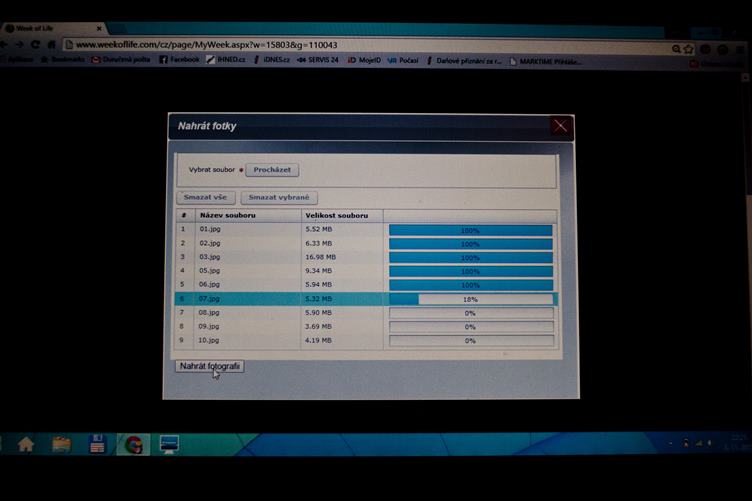The image size is (752, 501).
Task: Open the SERVIS 24 bookmark
Action: tap(317, 60)
